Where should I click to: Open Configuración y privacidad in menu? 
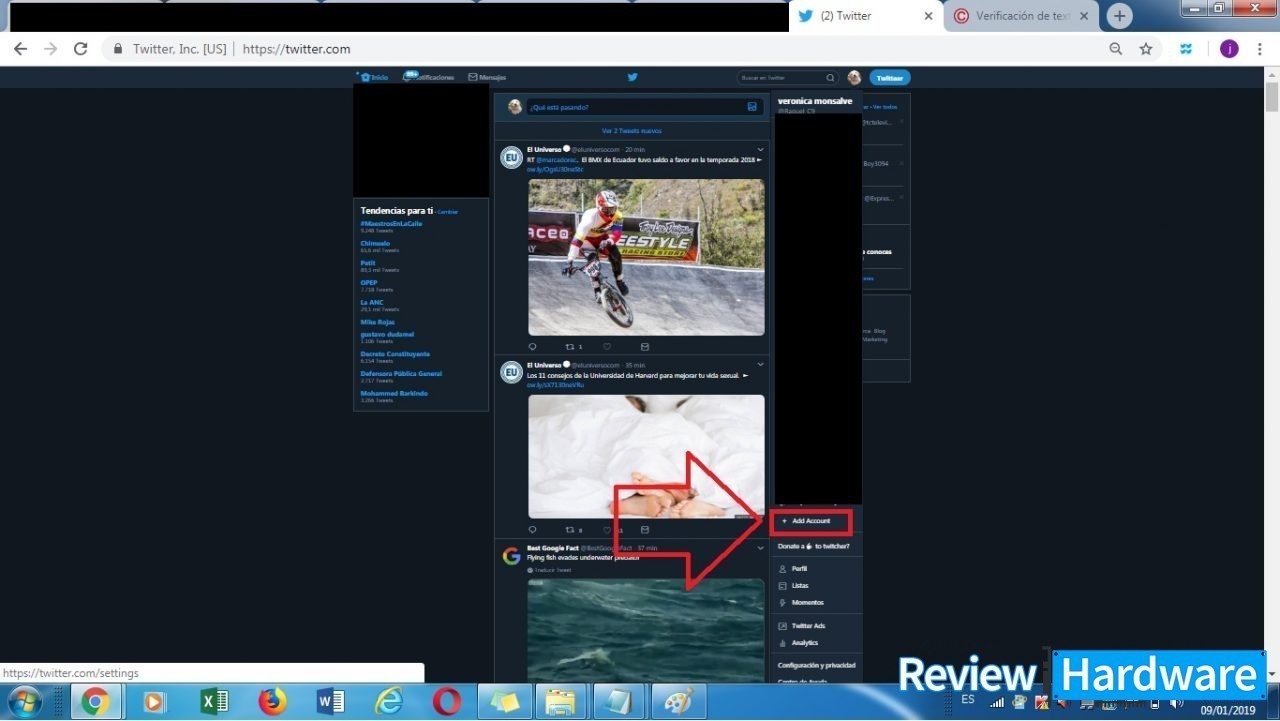[x=816, y=666]
